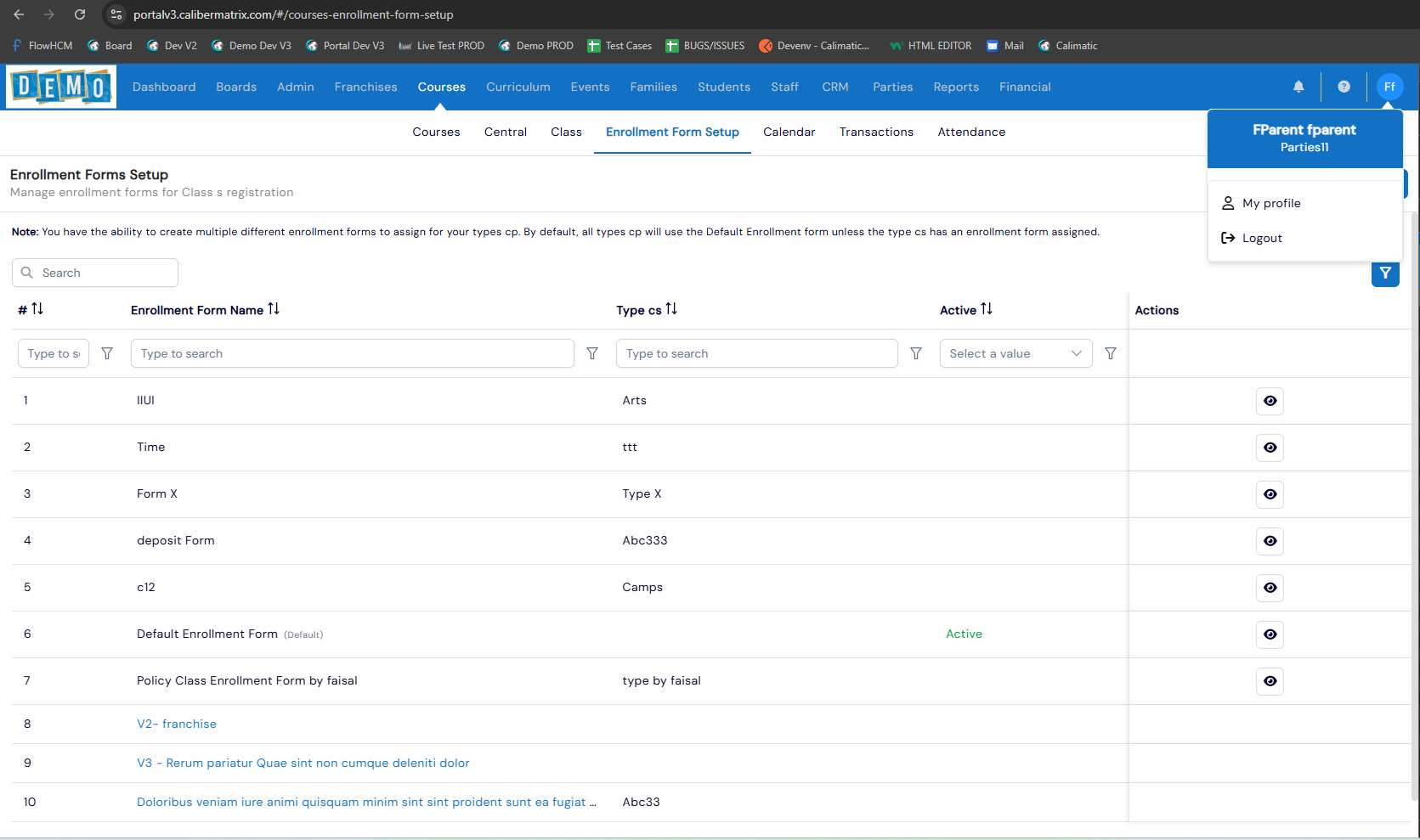Open the notifications bell

[x=1298, y=87]
